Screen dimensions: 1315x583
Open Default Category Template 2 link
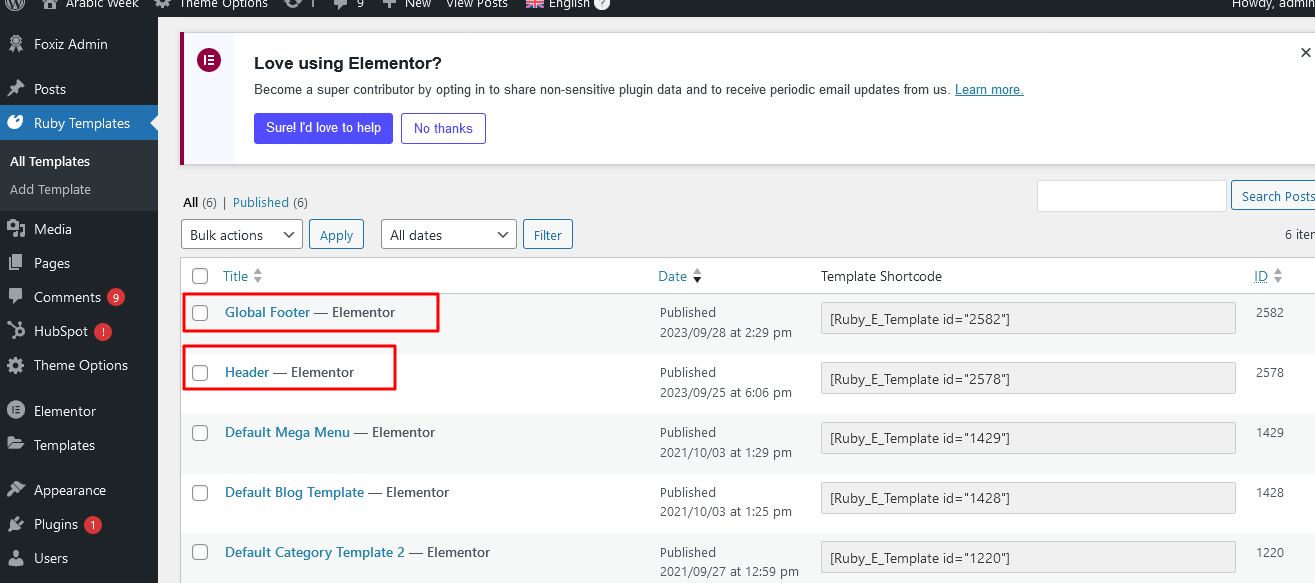(x=315, y=552)
